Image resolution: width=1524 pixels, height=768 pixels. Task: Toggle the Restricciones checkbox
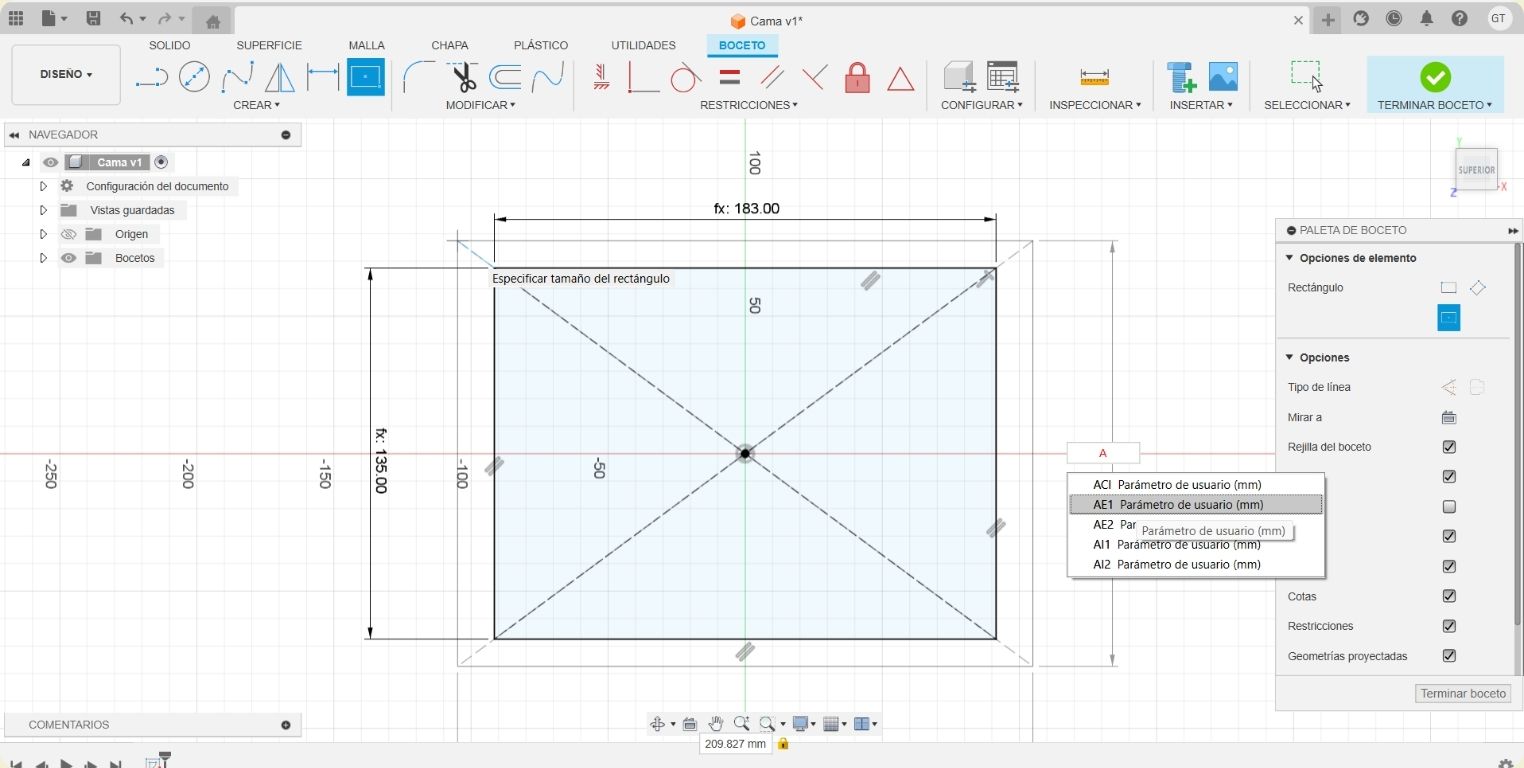1449,626
